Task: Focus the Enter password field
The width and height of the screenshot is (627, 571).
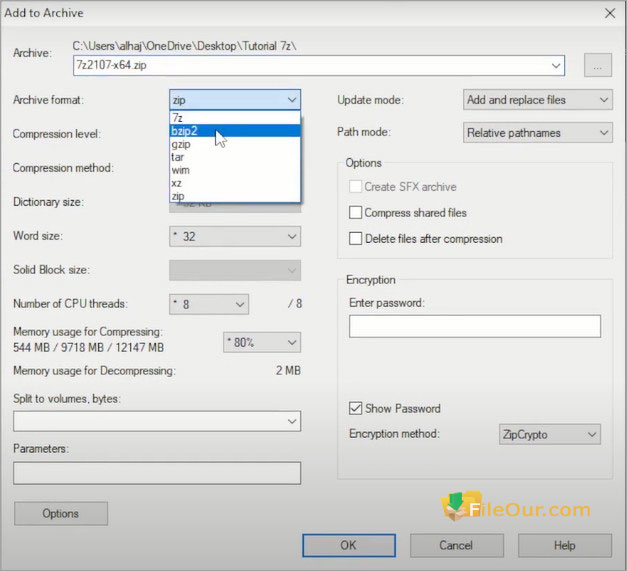Action: (475, 326)
